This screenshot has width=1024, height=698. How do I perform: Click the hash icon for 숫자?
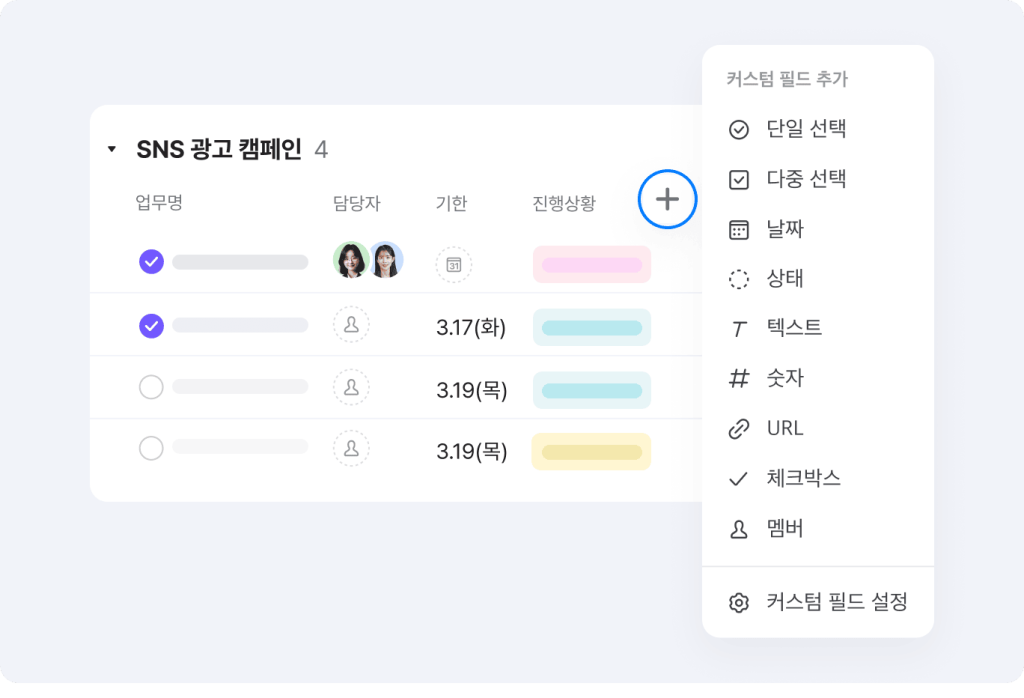coord(739,379)
